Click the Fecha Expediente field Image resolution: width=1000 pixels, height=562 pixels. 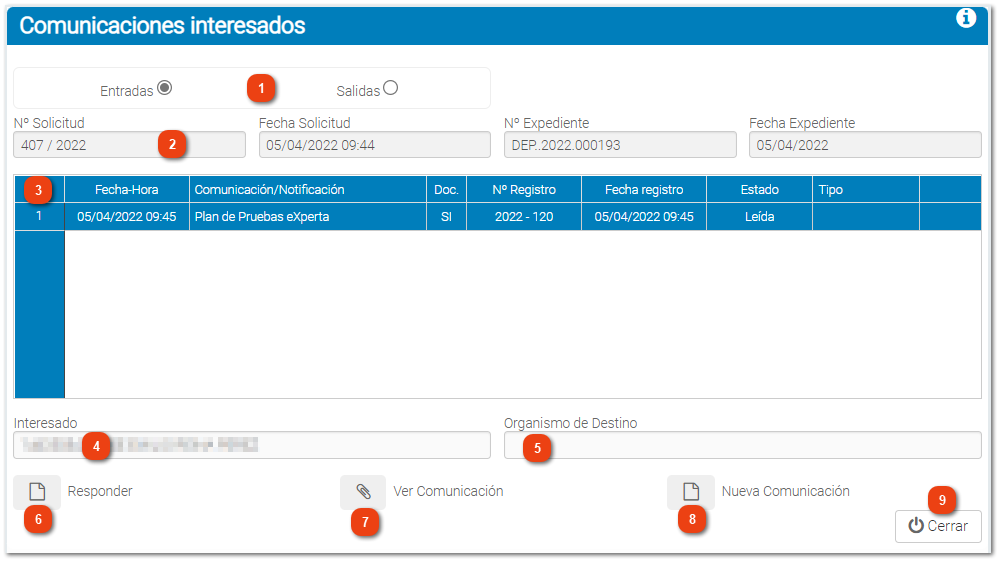pyautogui.click(x=865, y=145)
